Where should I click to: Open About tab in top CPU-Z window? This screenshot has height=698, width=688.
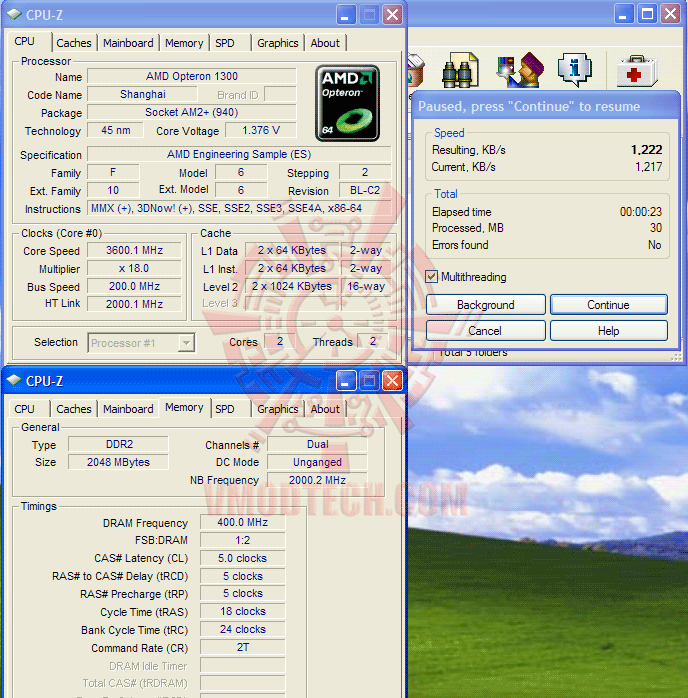(x=325, y=43)
